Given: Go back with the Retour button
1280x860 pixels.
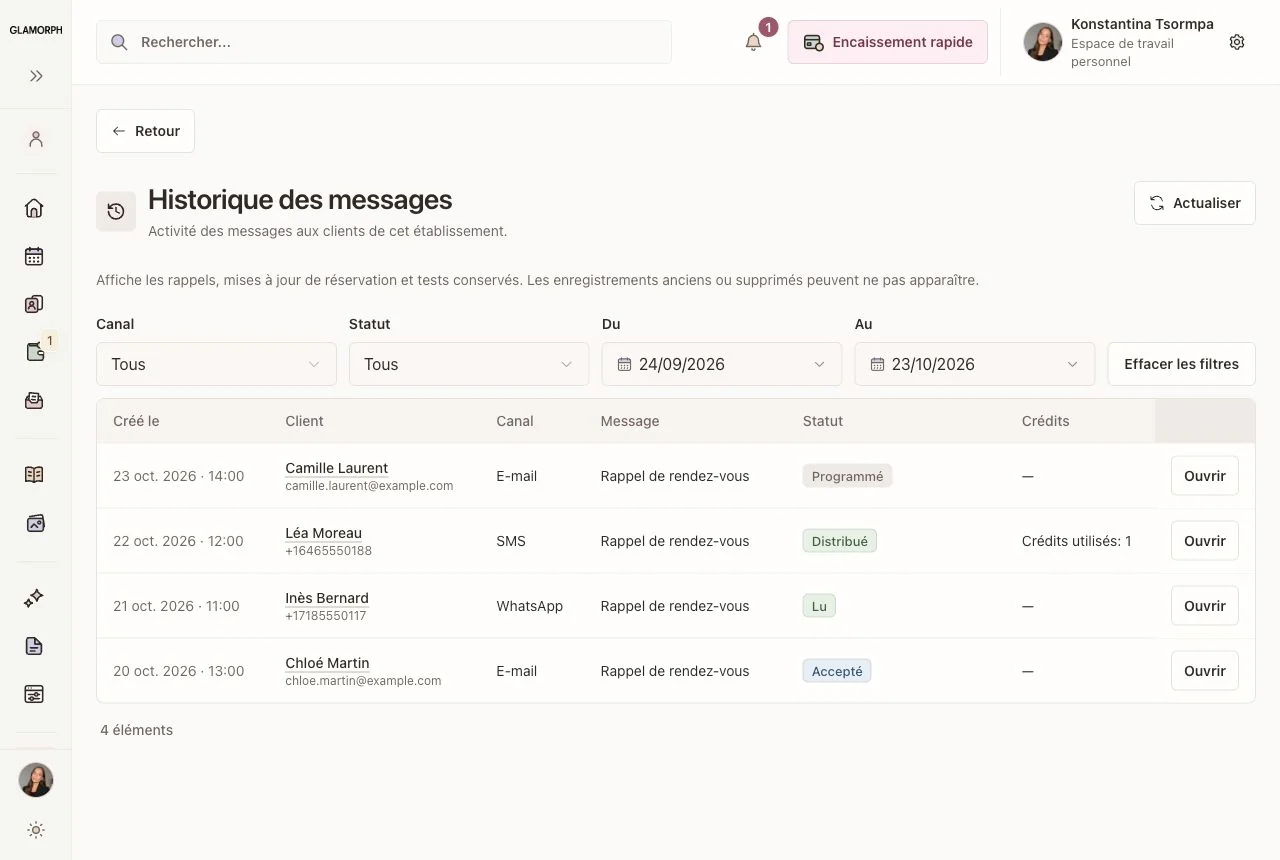Looking at the screenshot, I should pyautogui.click(x=145, y=131).
